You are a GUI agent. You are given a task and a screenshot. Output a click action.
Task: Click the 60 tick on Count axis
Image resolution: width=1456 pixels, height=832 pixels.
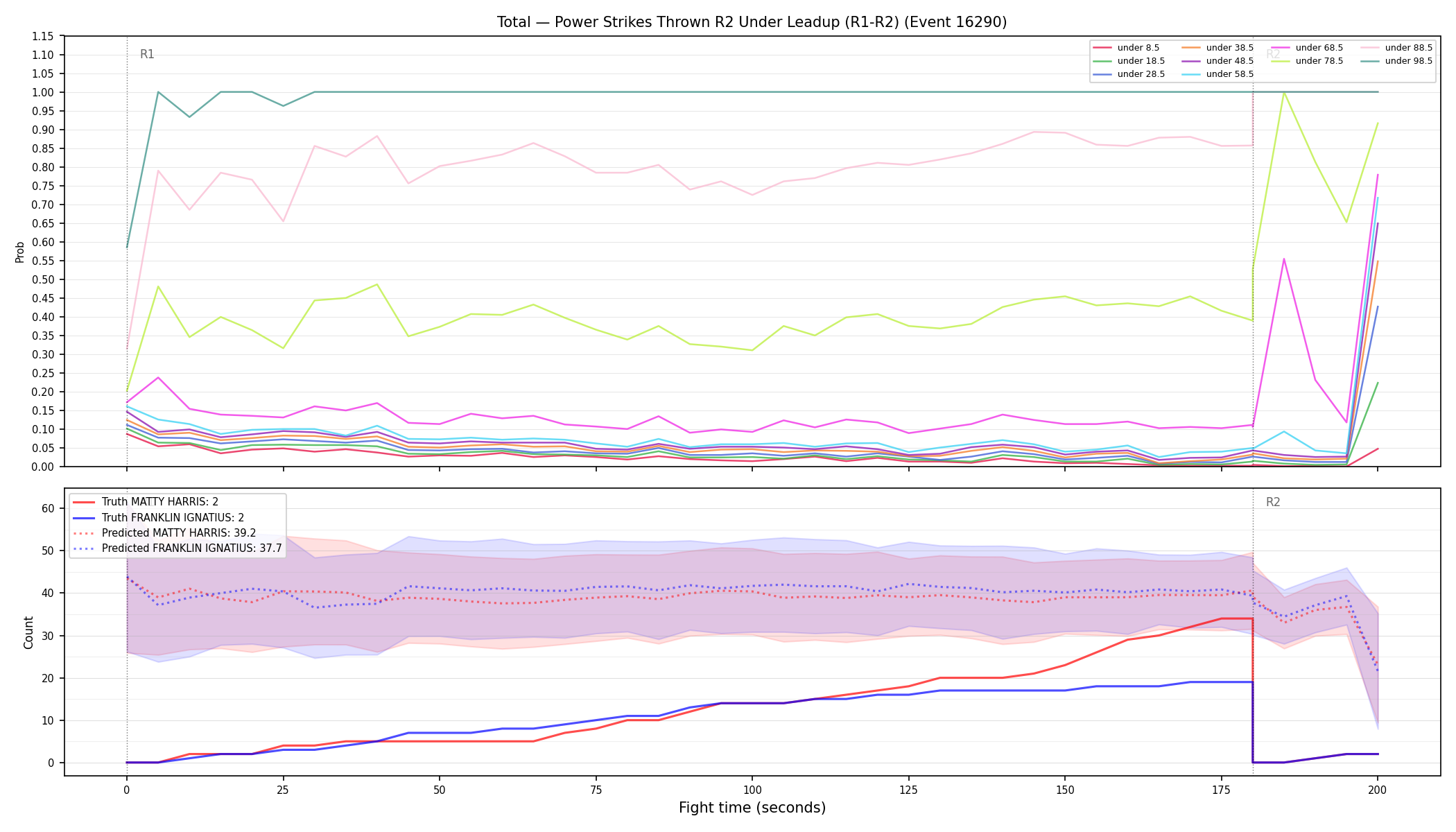48,508
